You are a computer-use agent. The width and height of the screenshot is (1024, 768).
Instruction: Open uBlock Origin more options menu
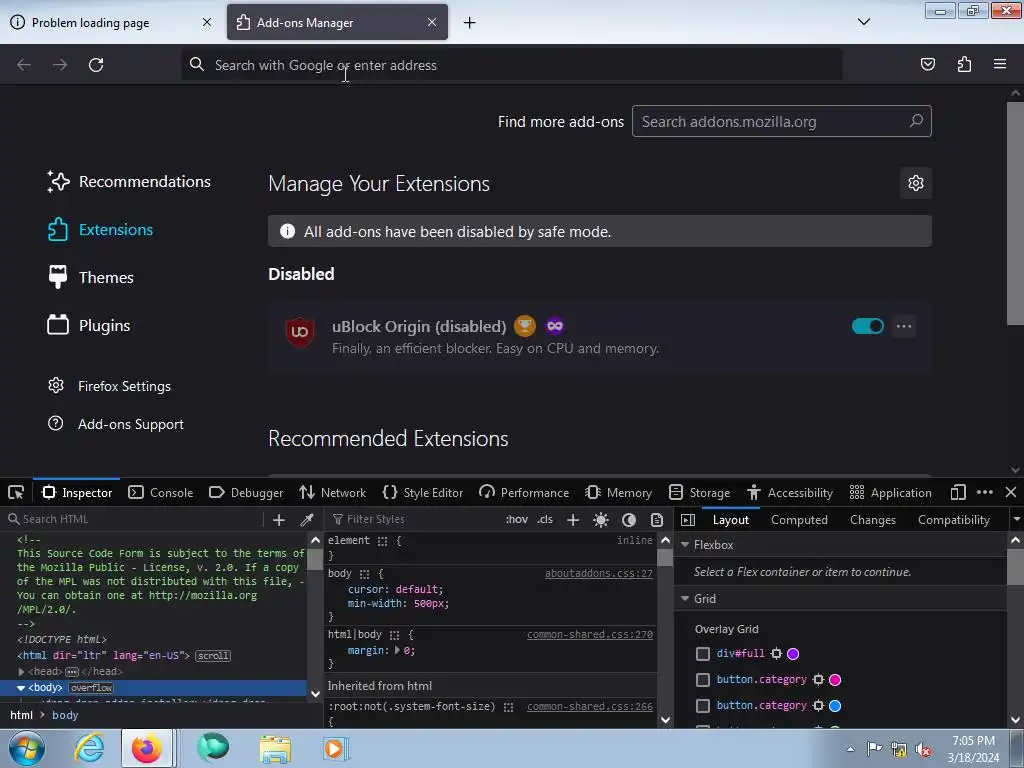(x=904, y=326)
